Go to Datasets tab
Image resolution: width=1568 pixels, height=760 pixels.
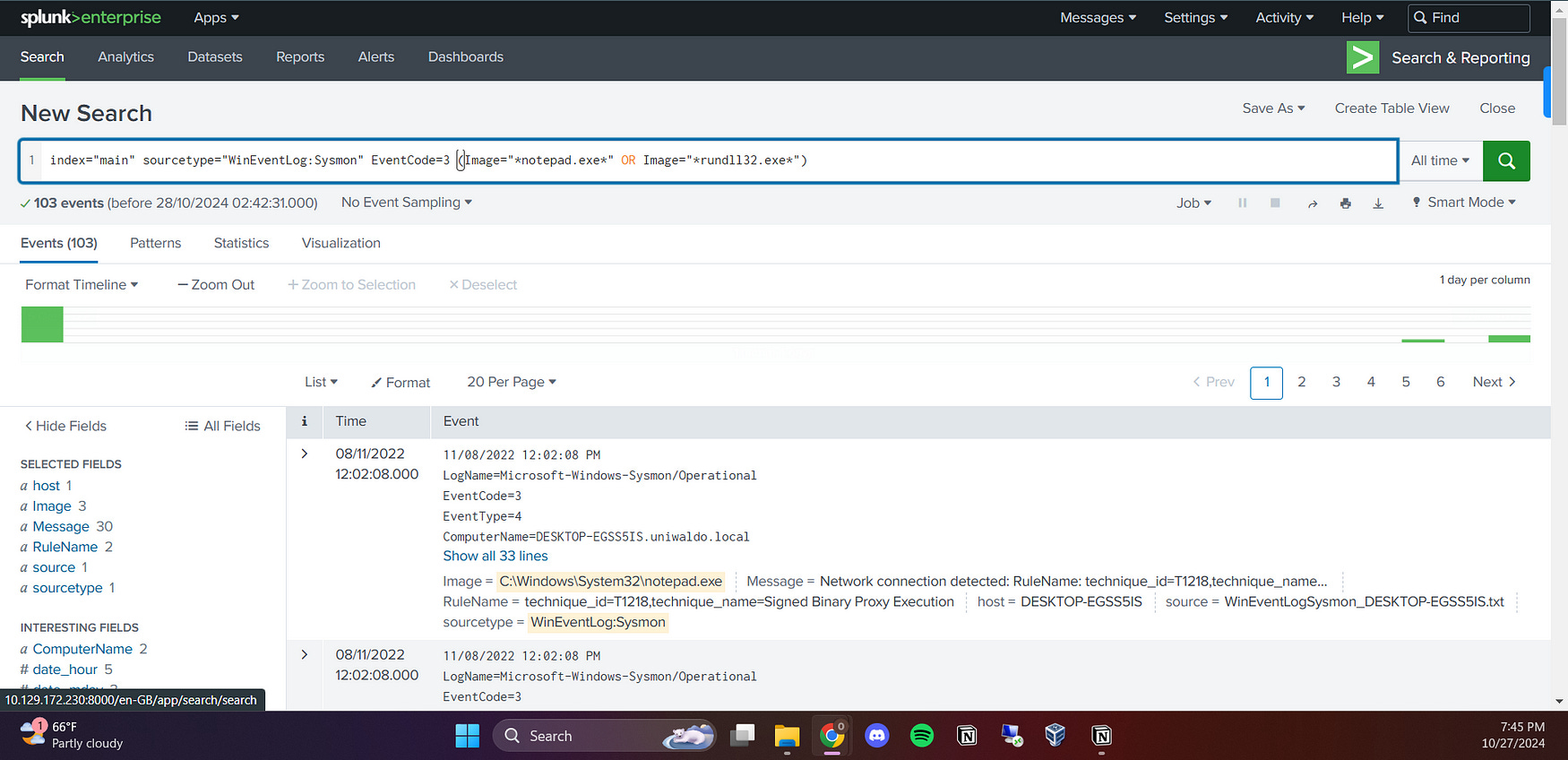click(215, 56)
